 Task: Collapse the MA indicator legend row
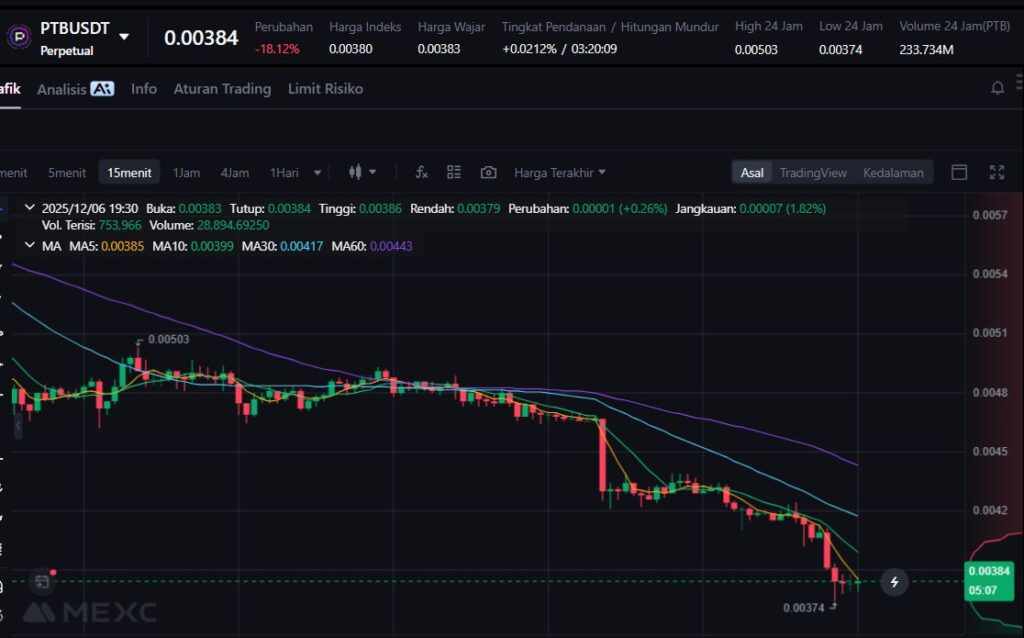pos(27,245)
